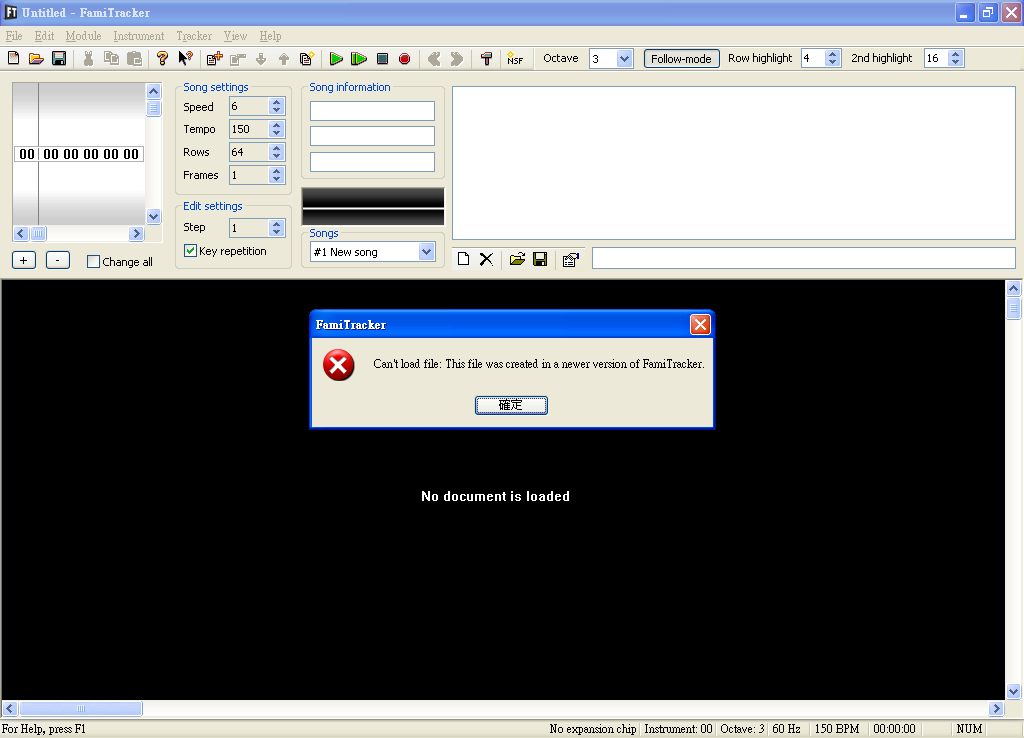The width and height of the screenshot is (1024, 738).
Task: Click the NSF export icon
Action: 514,59
